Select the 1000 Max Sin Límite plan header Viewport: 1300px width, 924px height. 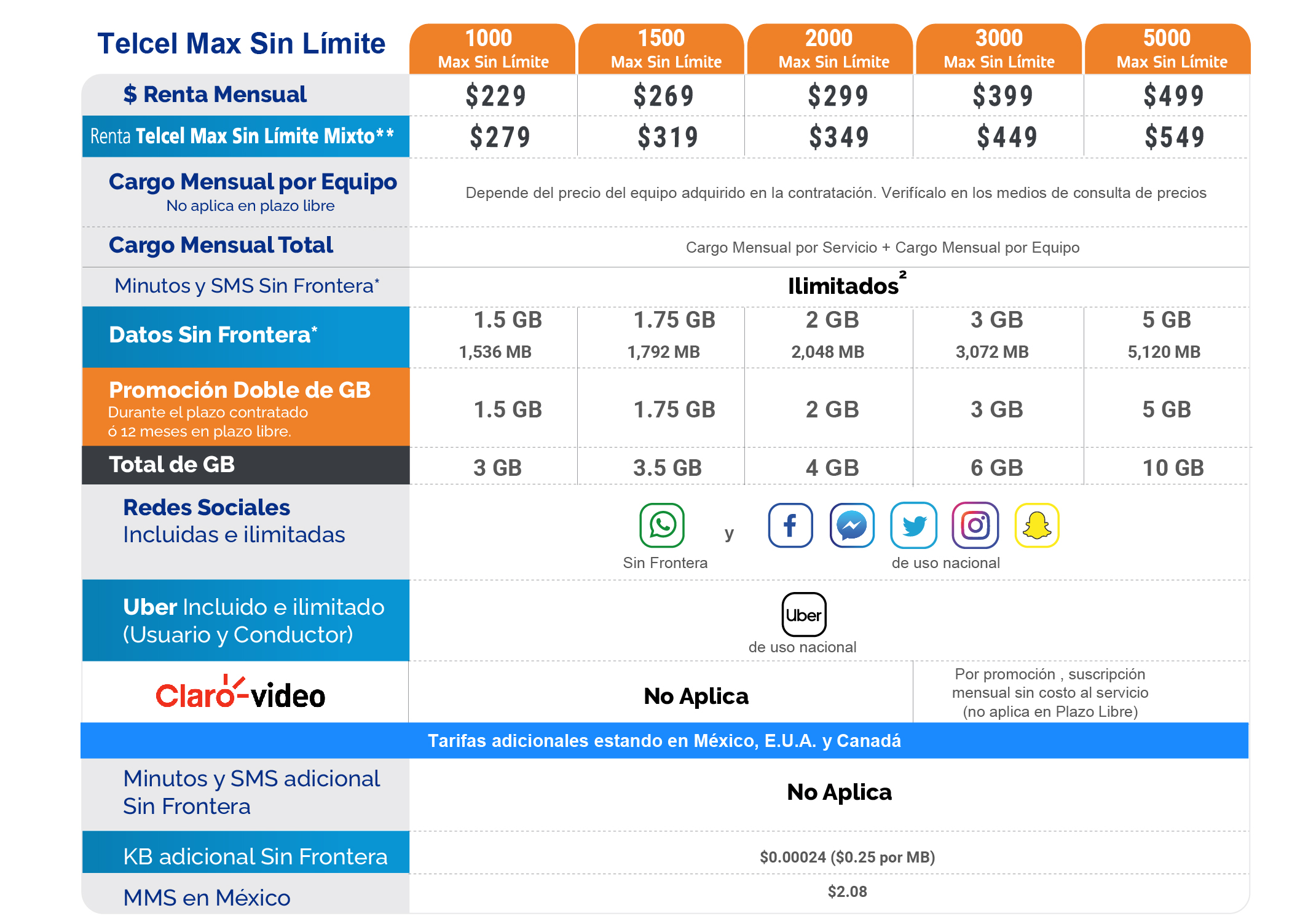click(x=492, y=48)
